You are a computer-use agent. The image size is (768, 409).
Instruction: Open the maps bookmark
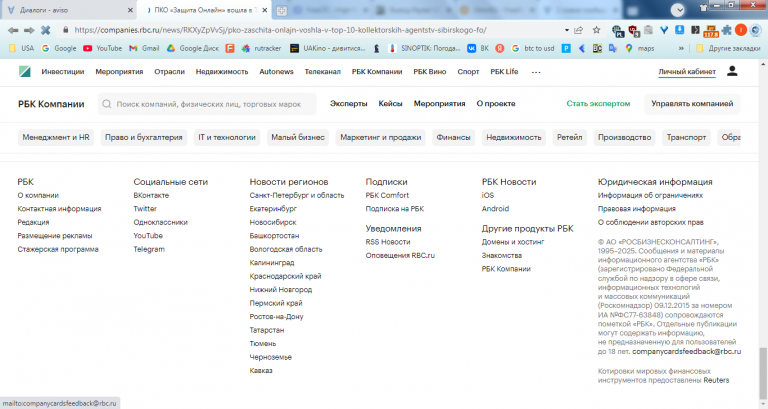pos(640,48)
